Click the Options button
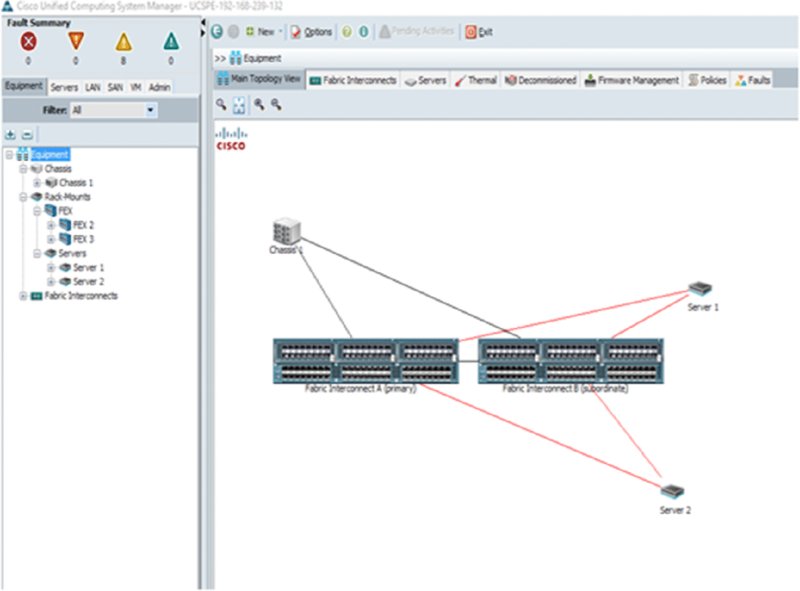This screenshot has width=800, height=591. pyautogui.click(x=311, y=32)
